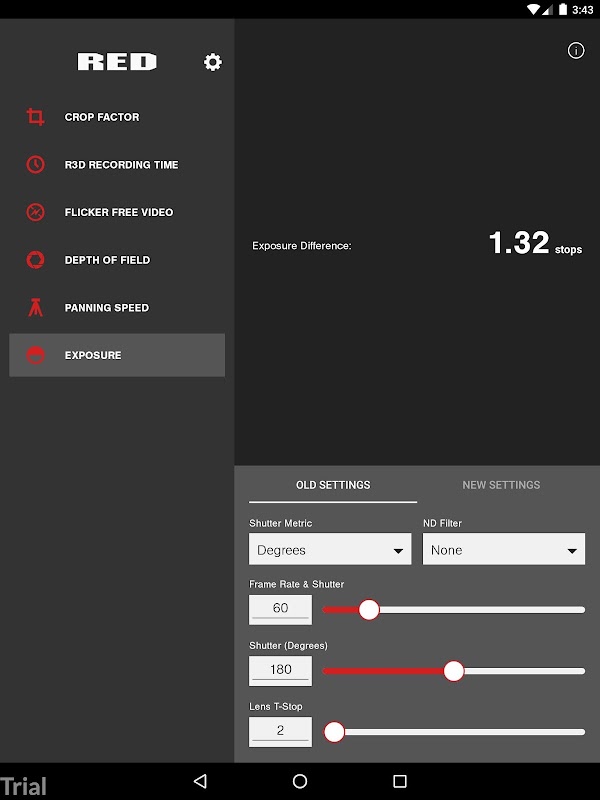Screen dimensions: 600x800
Task: Edit the shutter degrees field showing 180
Action: (280, 671)
